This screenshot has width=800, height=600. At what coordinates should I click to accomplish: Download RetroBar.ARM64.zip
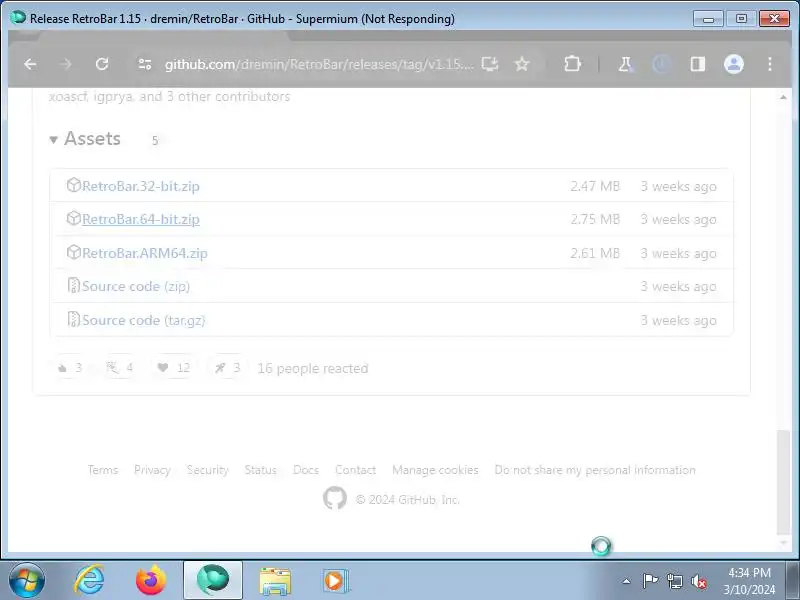click(145, 253)
